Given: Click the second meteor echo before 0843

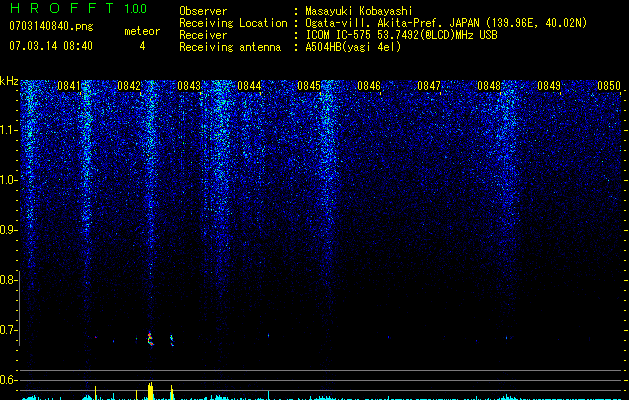Looking at the screenshot, I should [172, 340].
